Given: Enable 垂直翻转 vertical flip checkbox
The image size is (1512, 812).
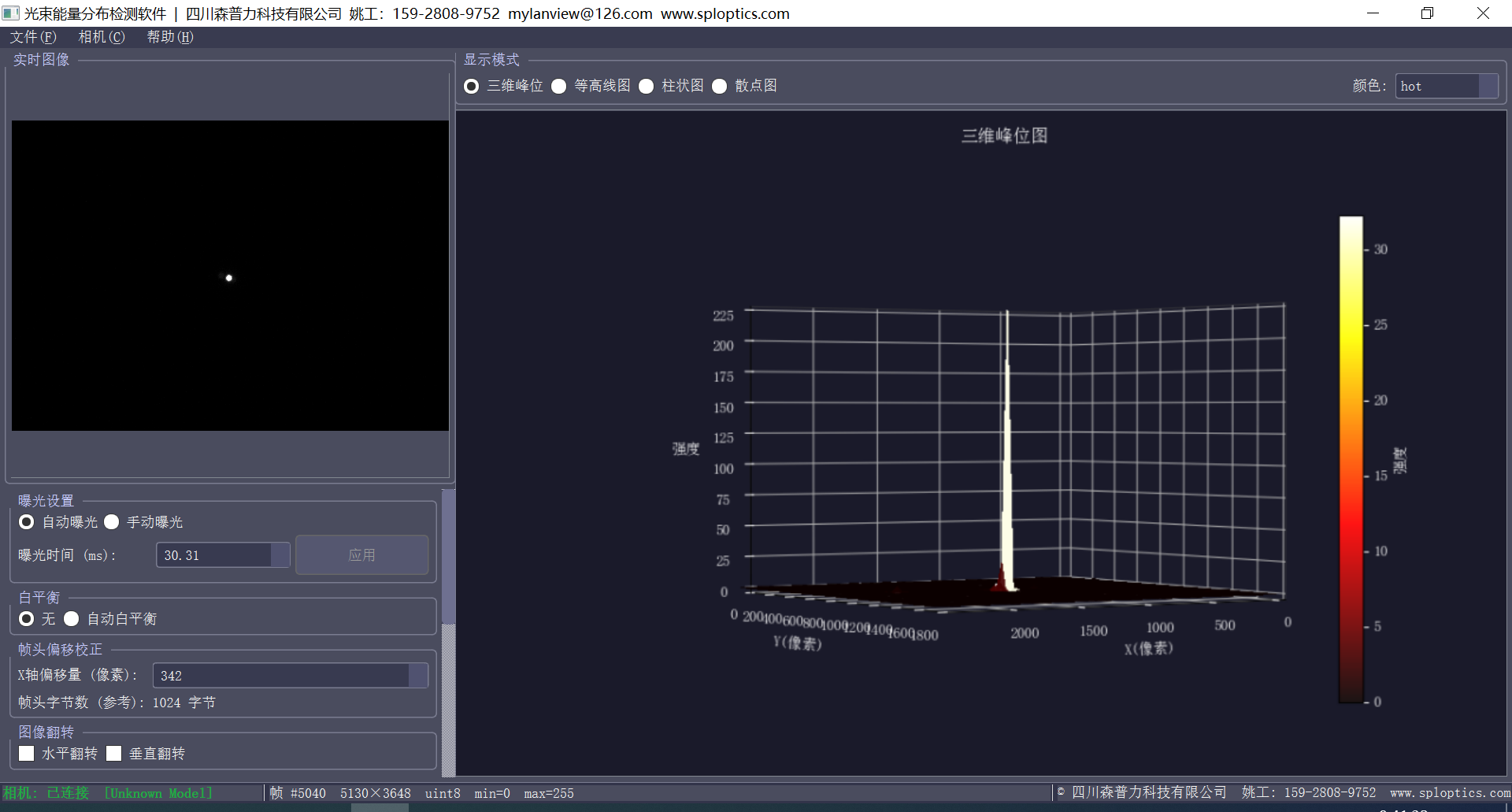Looking at the screenshot, I should pyautogui.click(x=114, y=754).
